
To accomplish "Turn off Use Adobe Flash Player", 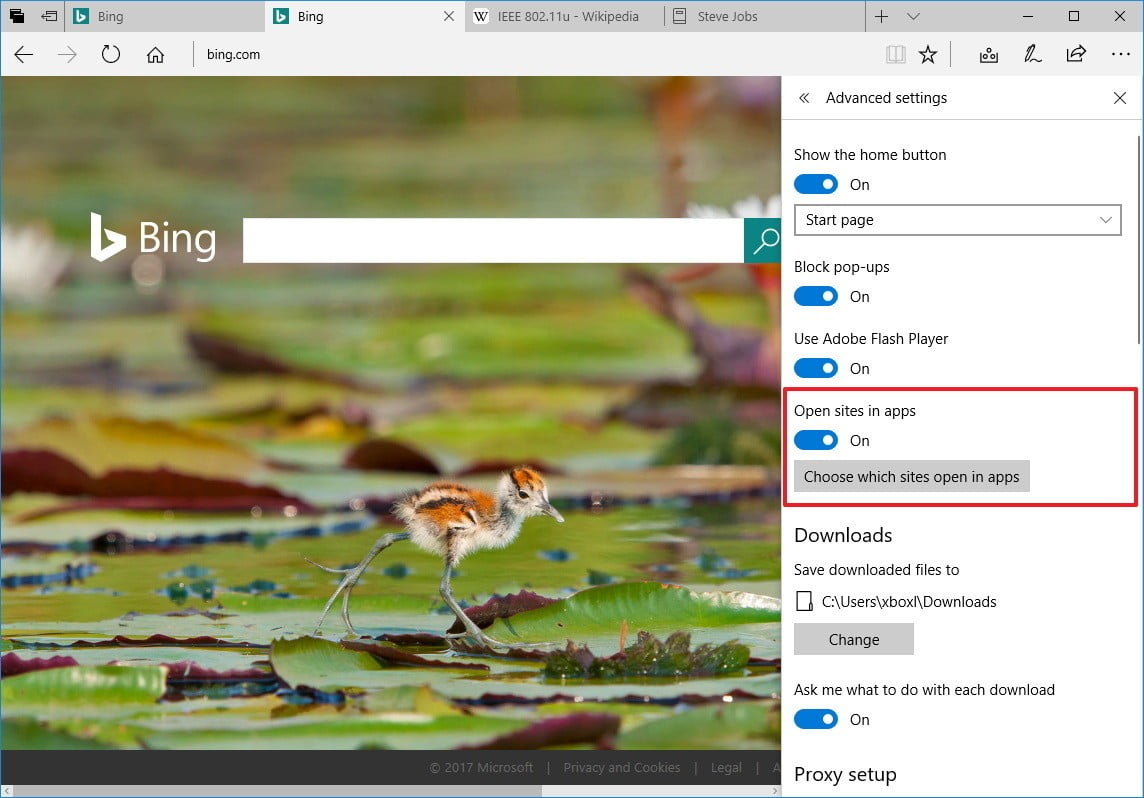I will (x=816, y=369).
